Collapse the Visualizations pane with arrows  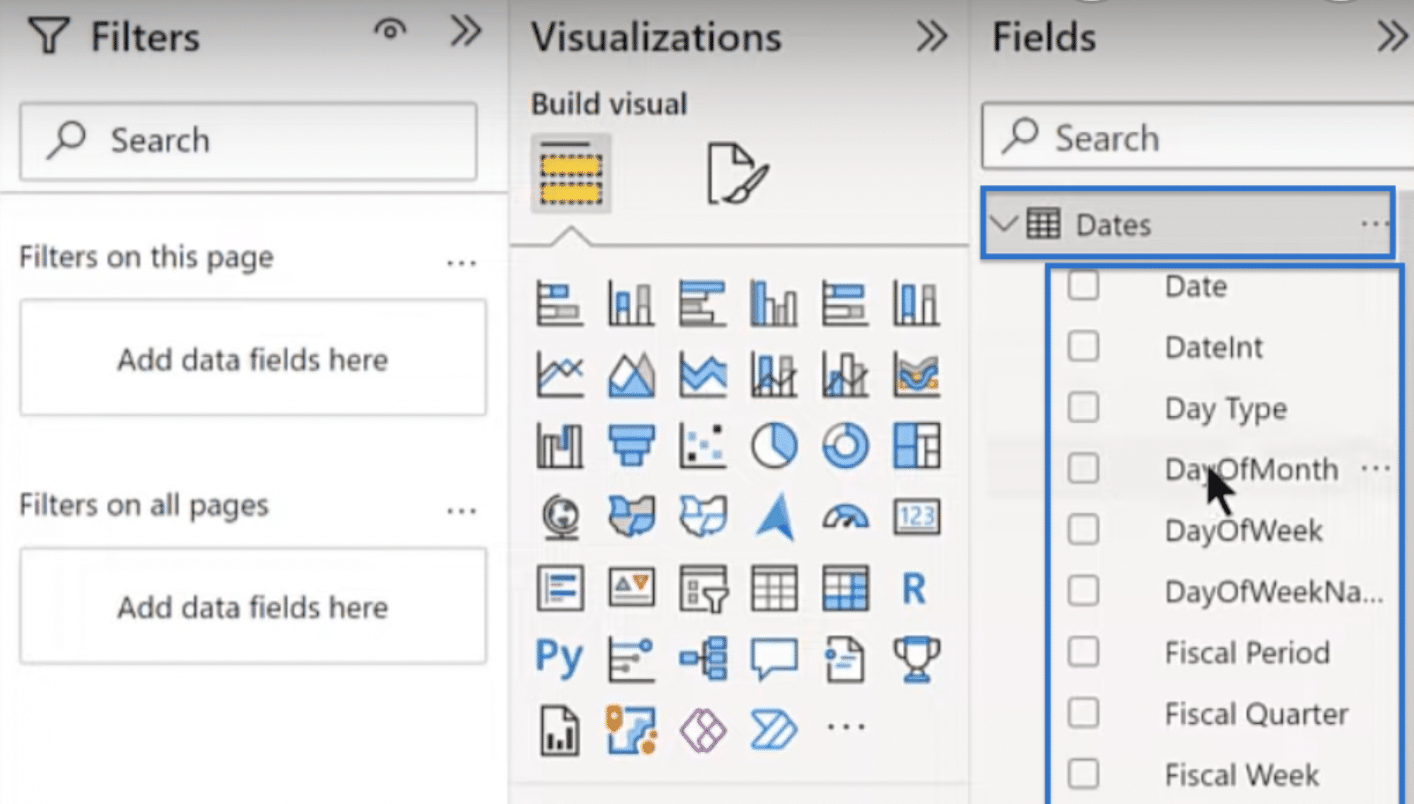tap(931, 37)
